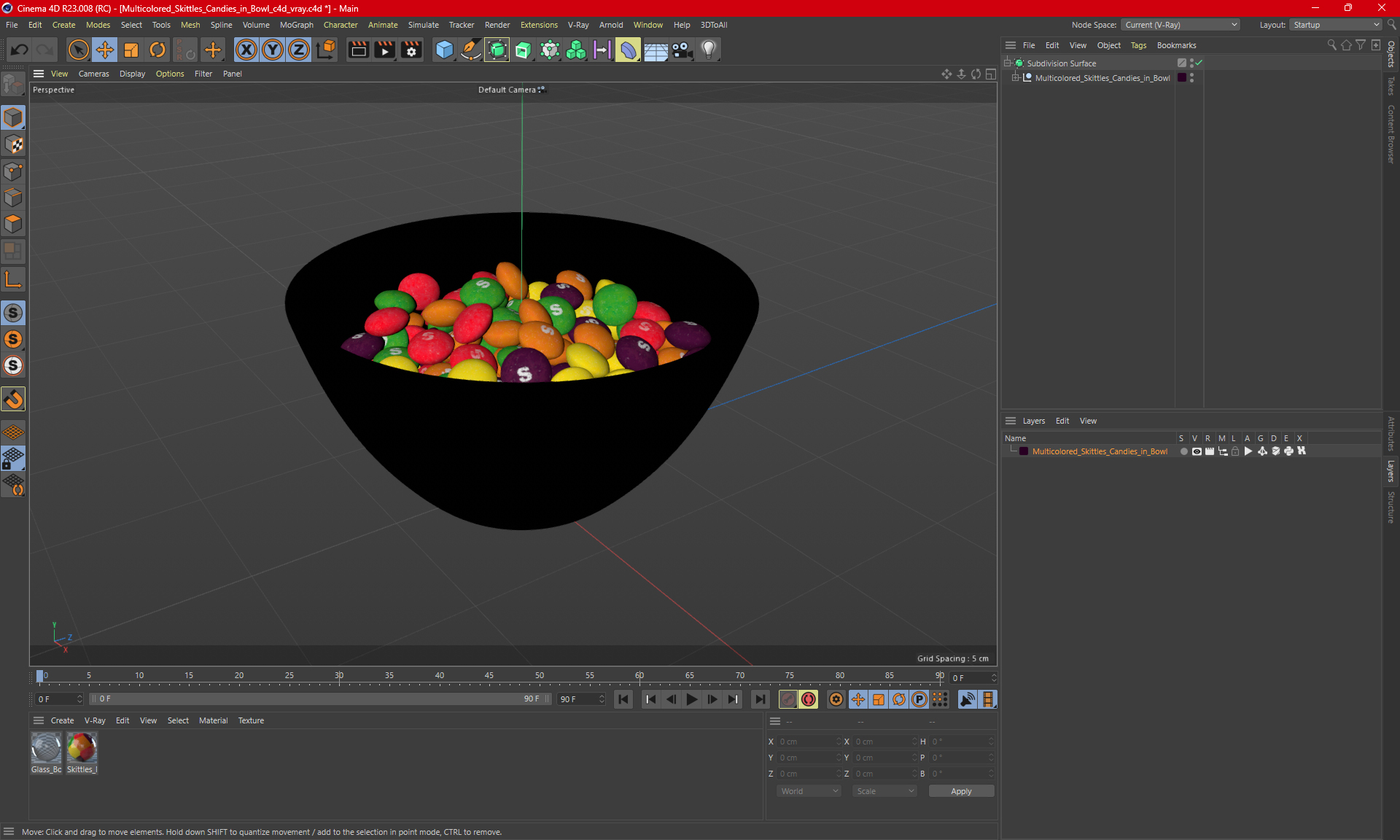The width and height of the screenshot is (1400, 840).
Task: Activate the Scale tool
Action: 131,50
